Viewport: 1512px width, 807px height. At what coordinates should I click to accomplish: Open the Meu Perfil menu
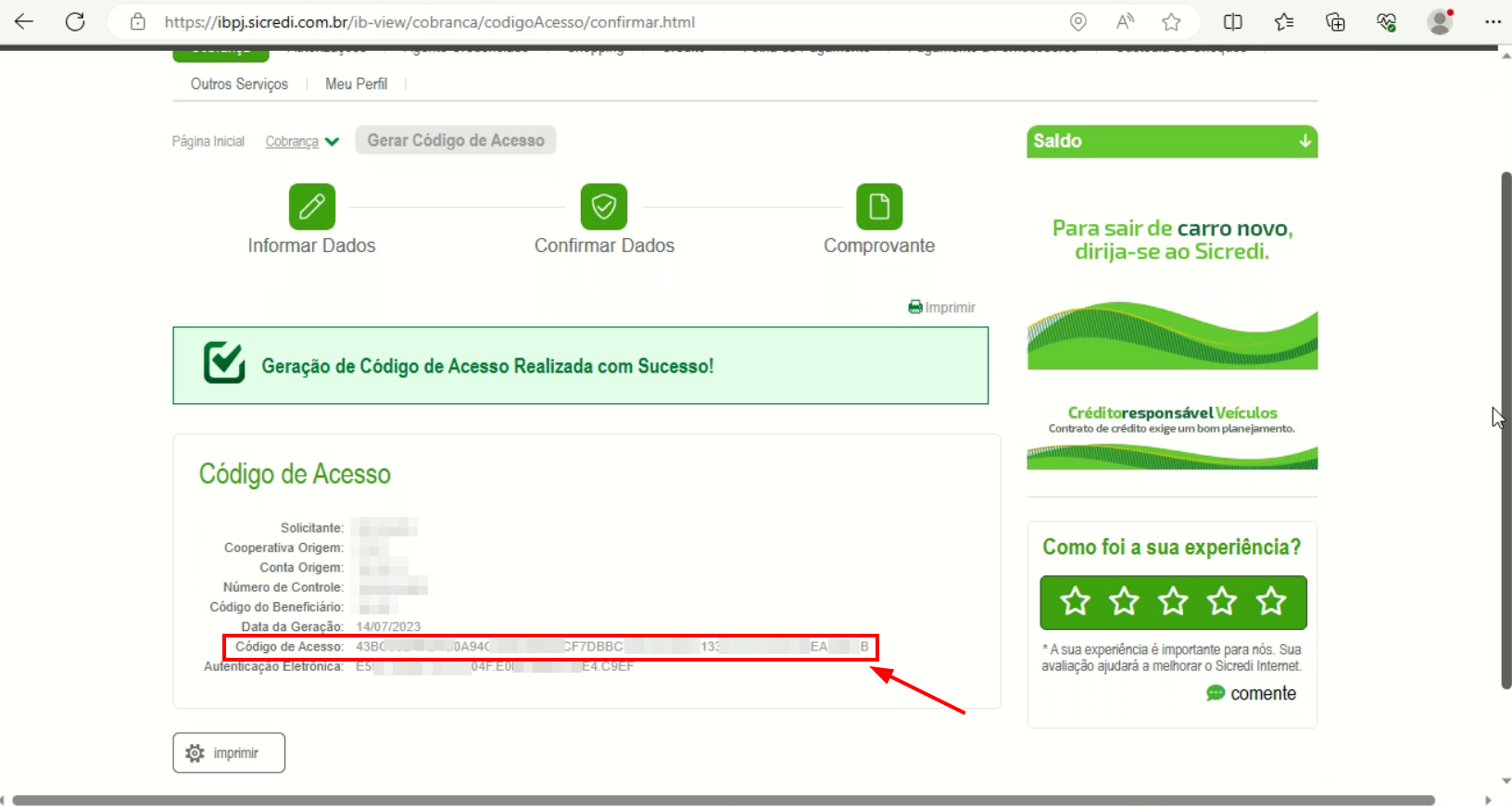click(x=357, y=83)
